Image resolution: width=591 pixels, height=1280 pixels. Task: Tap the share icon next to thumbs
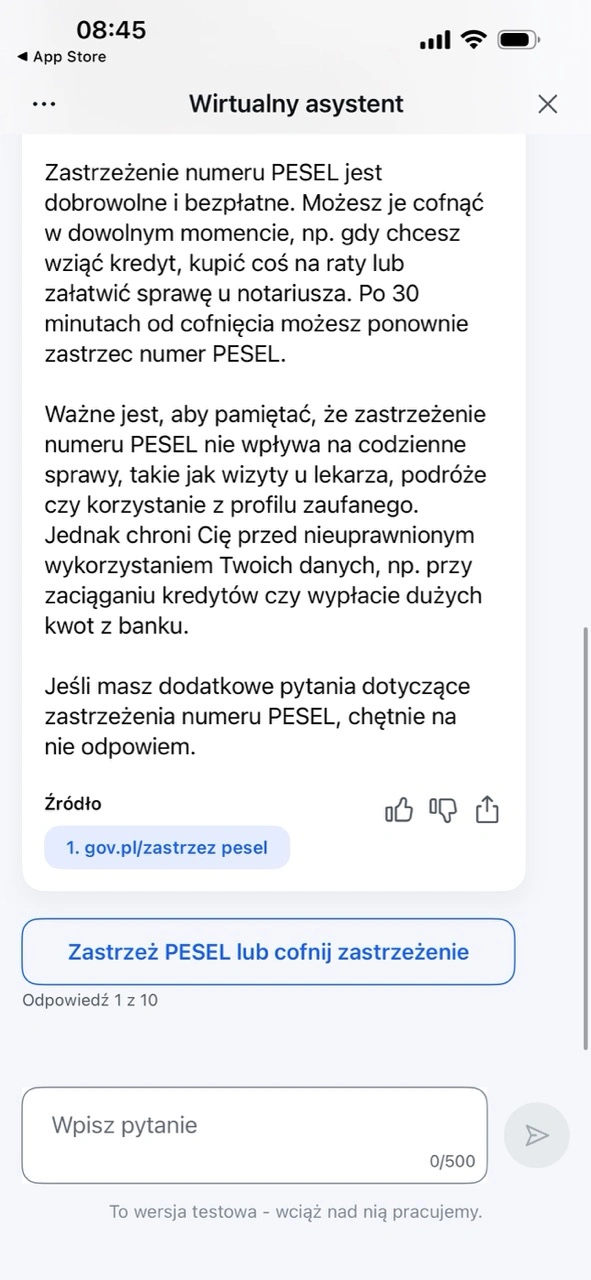pos(487,809)
